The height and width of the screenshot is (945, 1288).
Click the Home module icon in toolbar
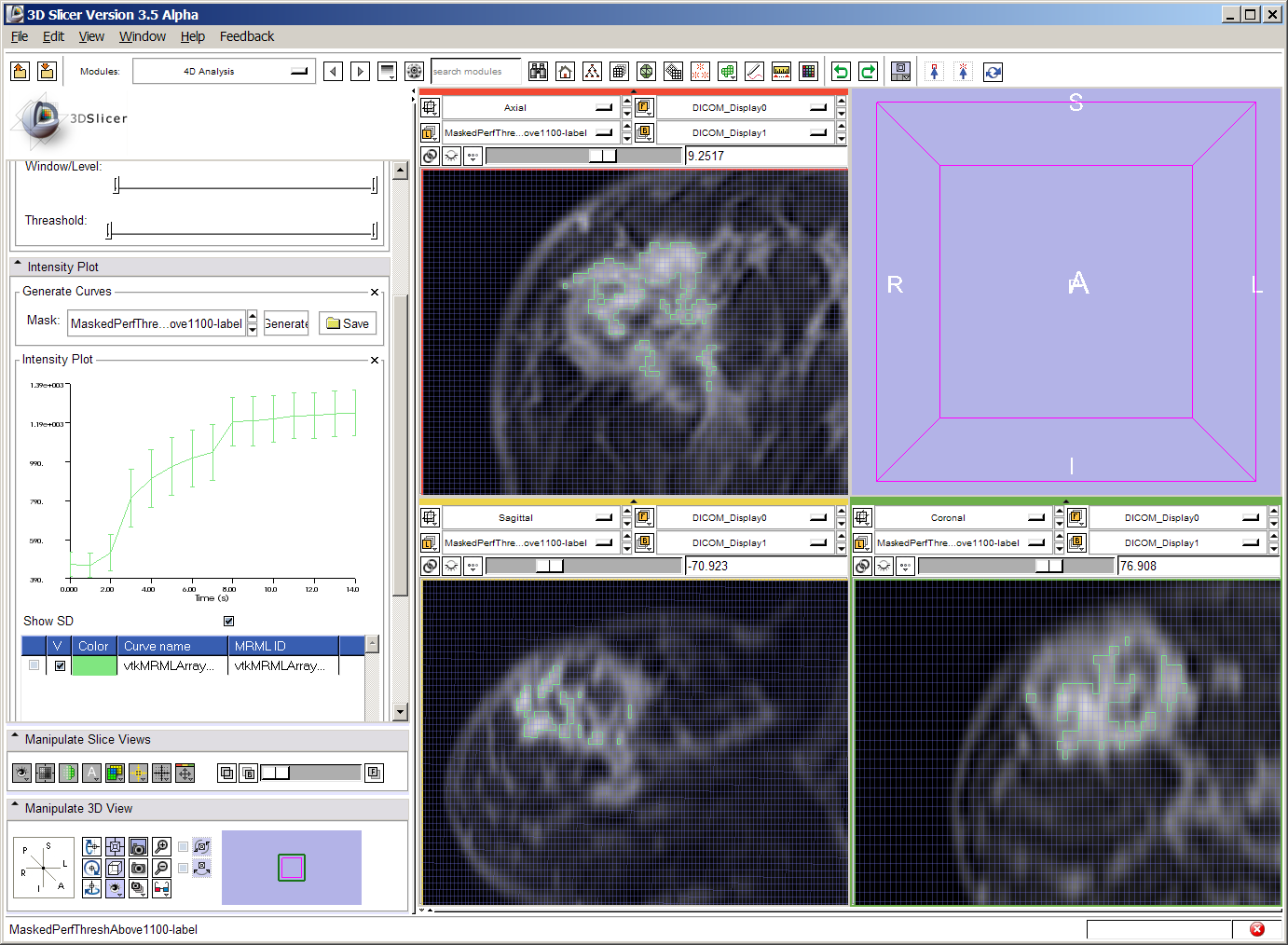[565, 72]
